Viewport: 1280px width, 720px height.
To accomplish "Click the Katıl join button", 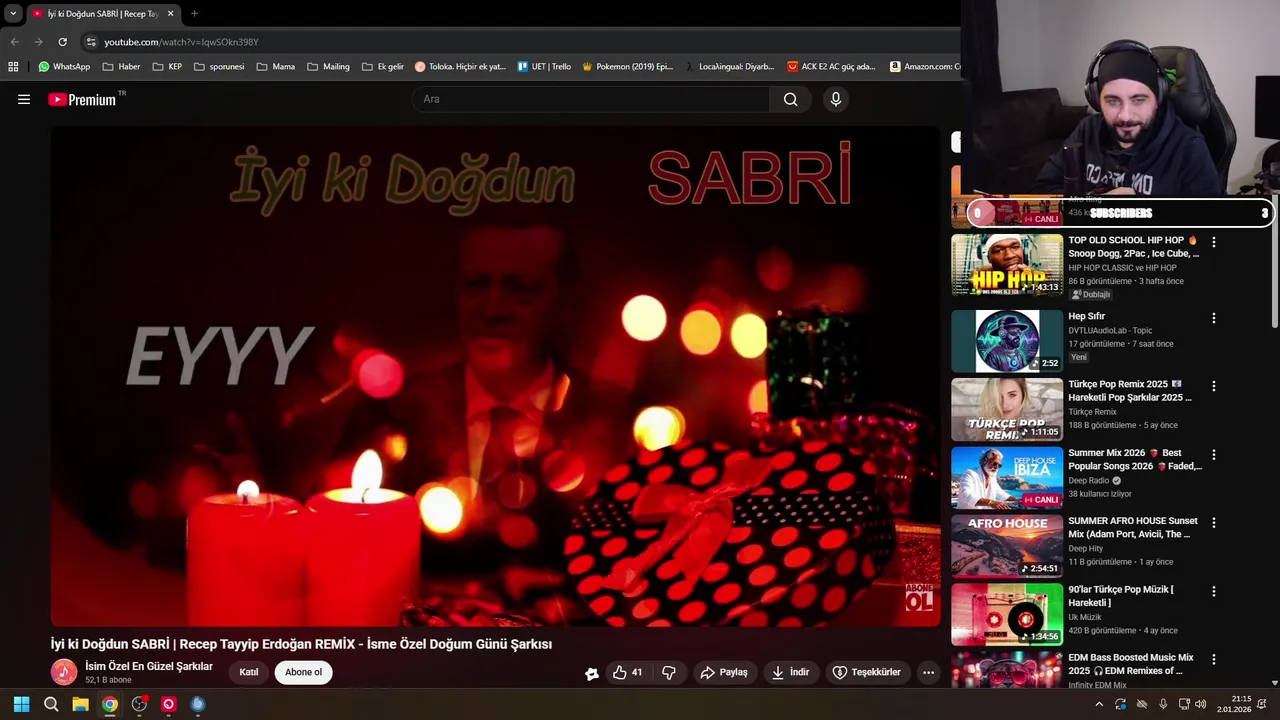I will tap(248, 672).
